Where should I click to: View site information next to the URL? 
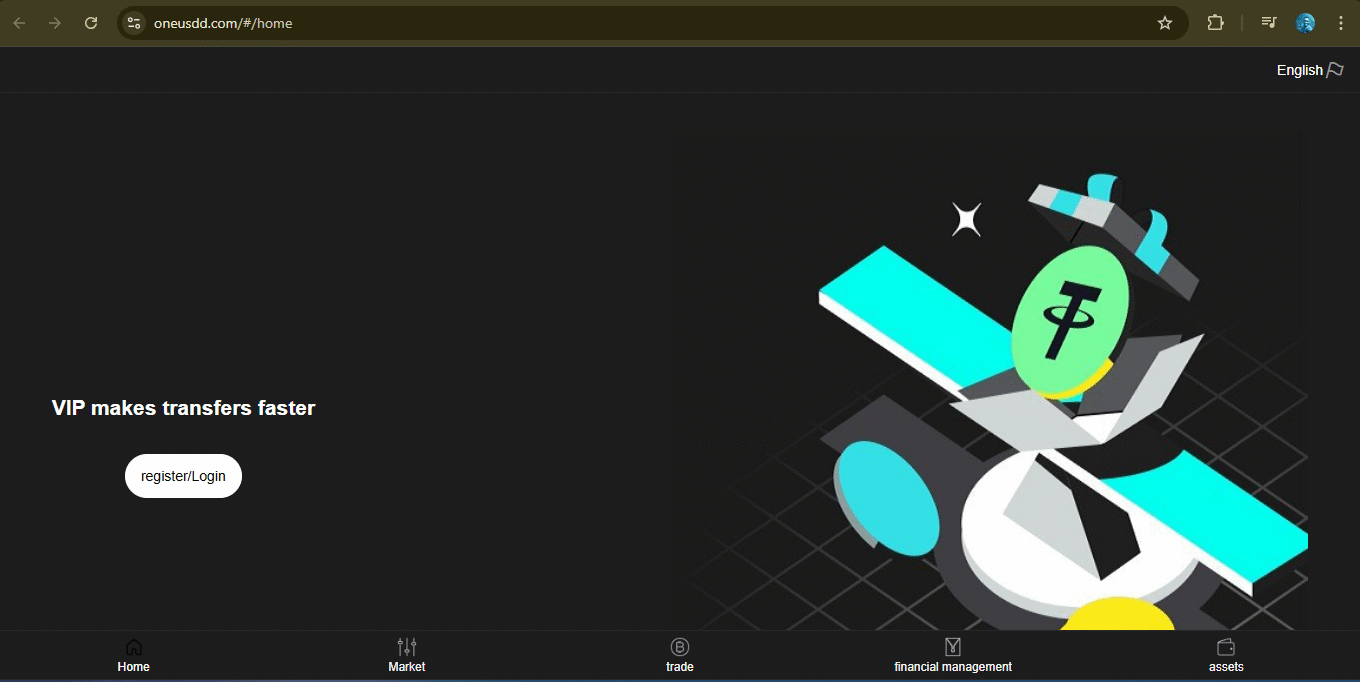coord(135,23)
